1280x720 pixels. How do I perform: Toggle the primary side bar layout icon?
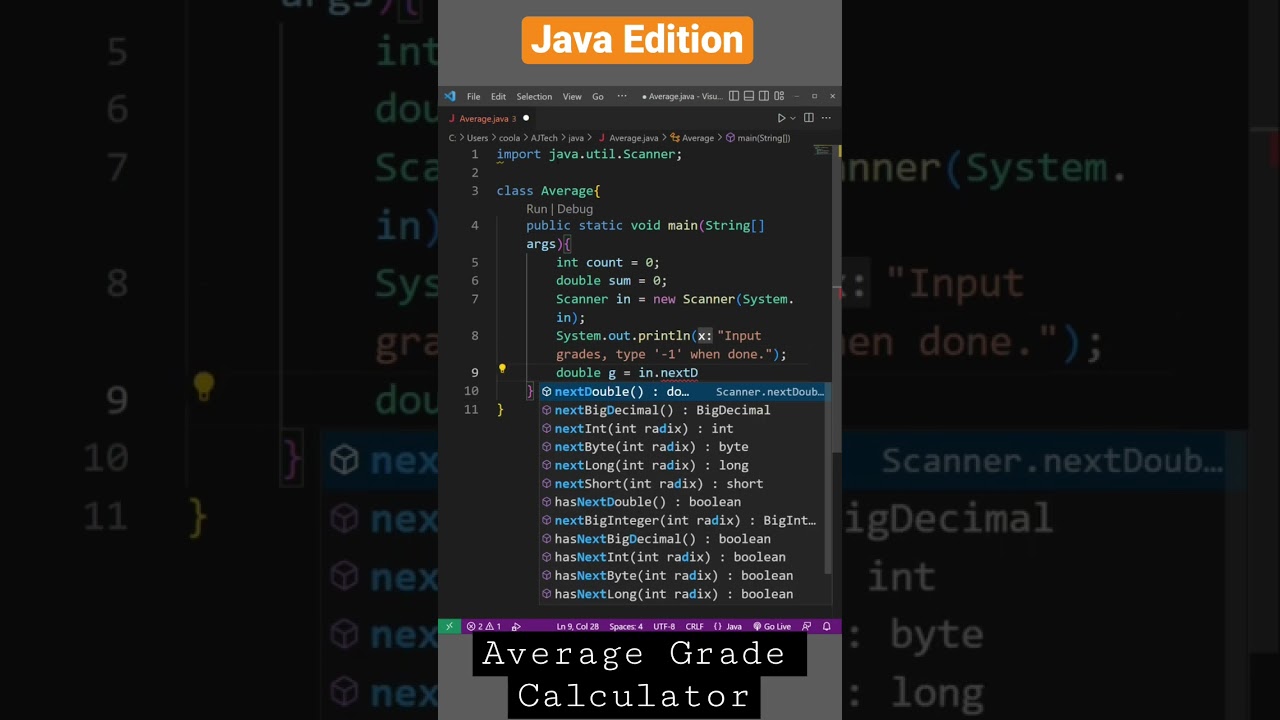pyautogui.click(x=734, y=97)
